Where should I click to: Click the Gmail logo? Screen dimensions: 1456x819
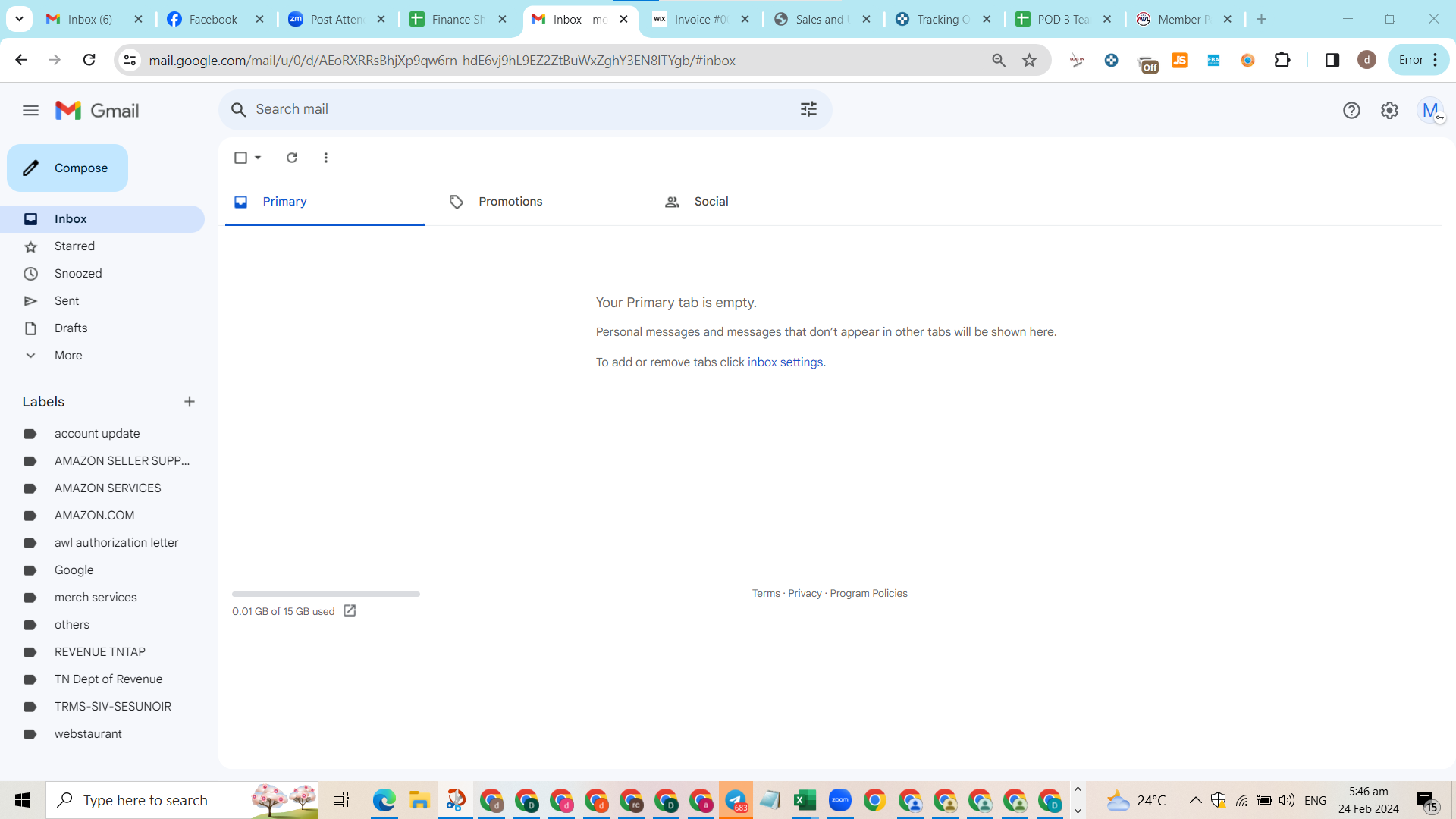(x=97, y=111)
